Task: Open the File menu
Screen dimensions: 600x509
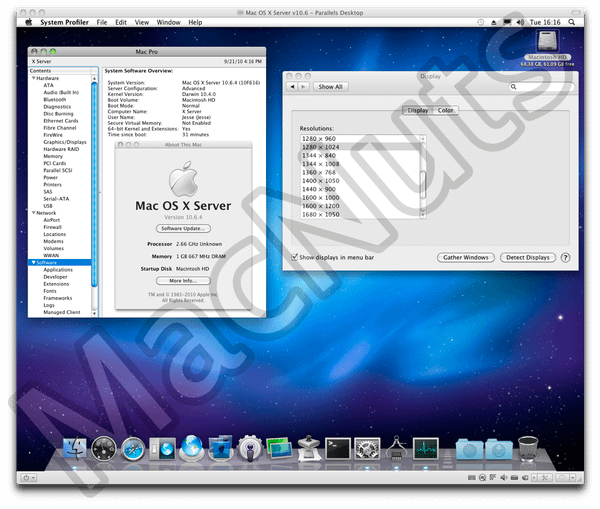Action: 102,22
